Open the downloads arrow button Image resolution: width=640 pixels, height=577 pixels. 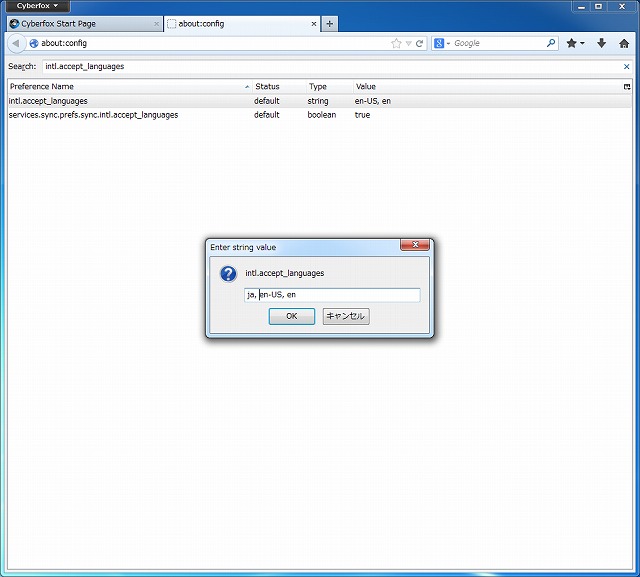point(601,43)
